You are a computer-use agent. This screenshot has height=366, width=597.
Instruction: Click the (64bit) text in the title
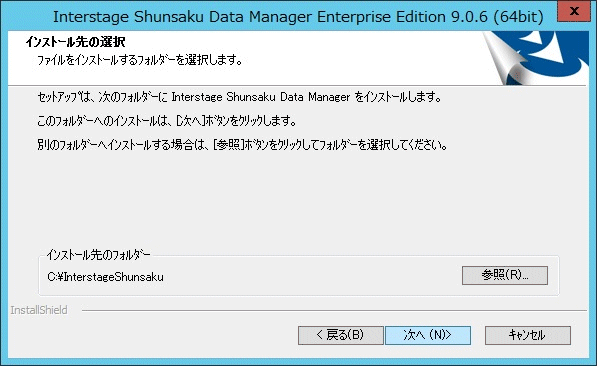(x=518, y=17)
